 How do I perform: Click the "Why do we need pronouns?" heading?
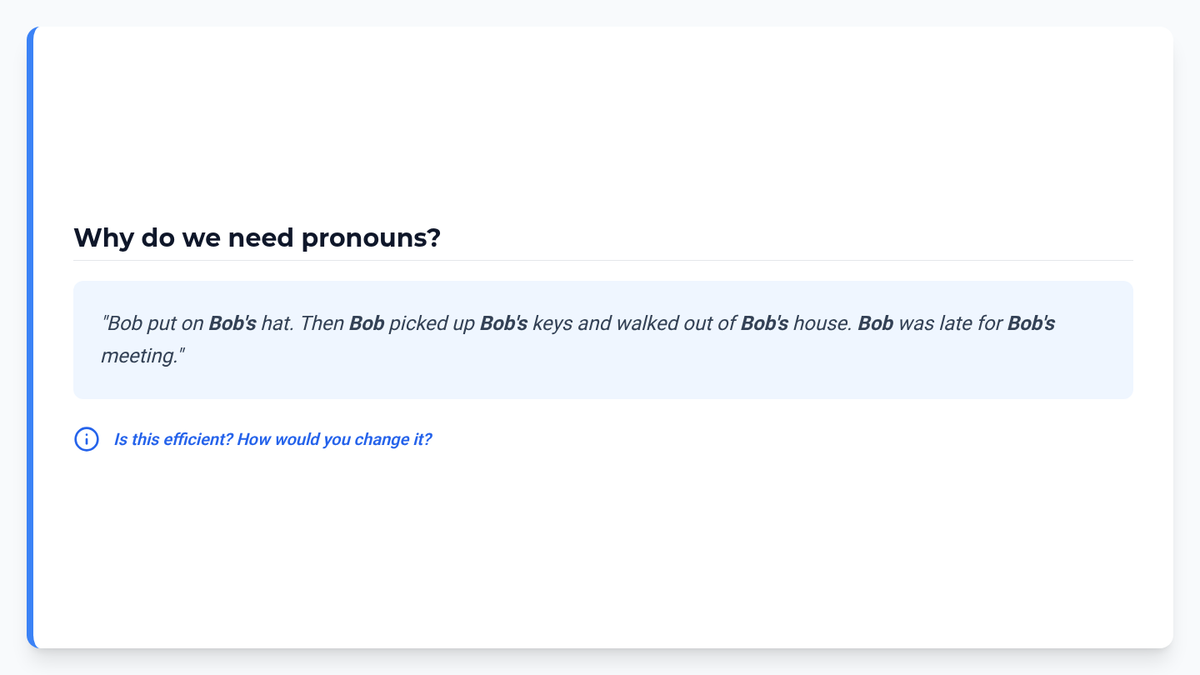[257, 238]
